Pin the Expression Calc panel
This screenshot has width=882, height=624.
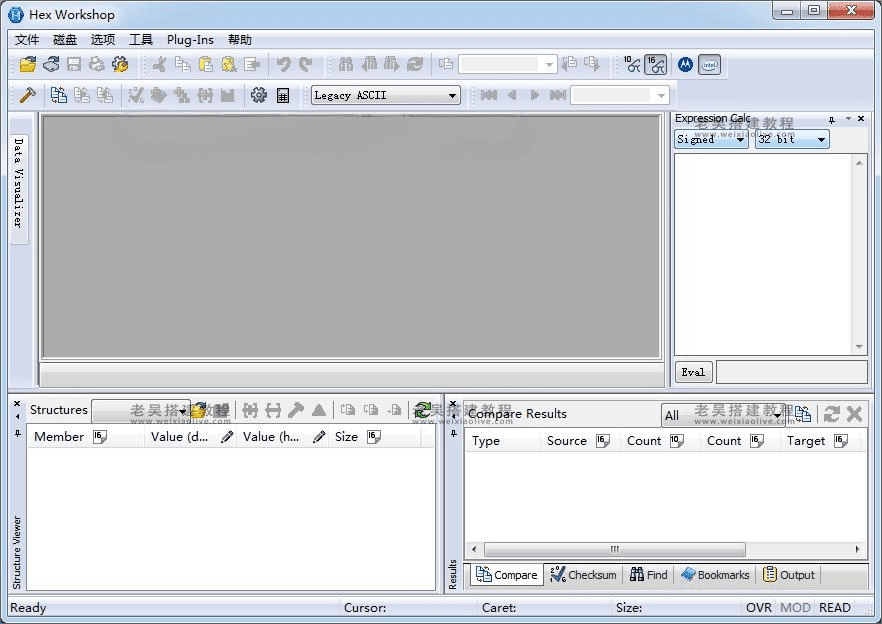pos(832,119)
